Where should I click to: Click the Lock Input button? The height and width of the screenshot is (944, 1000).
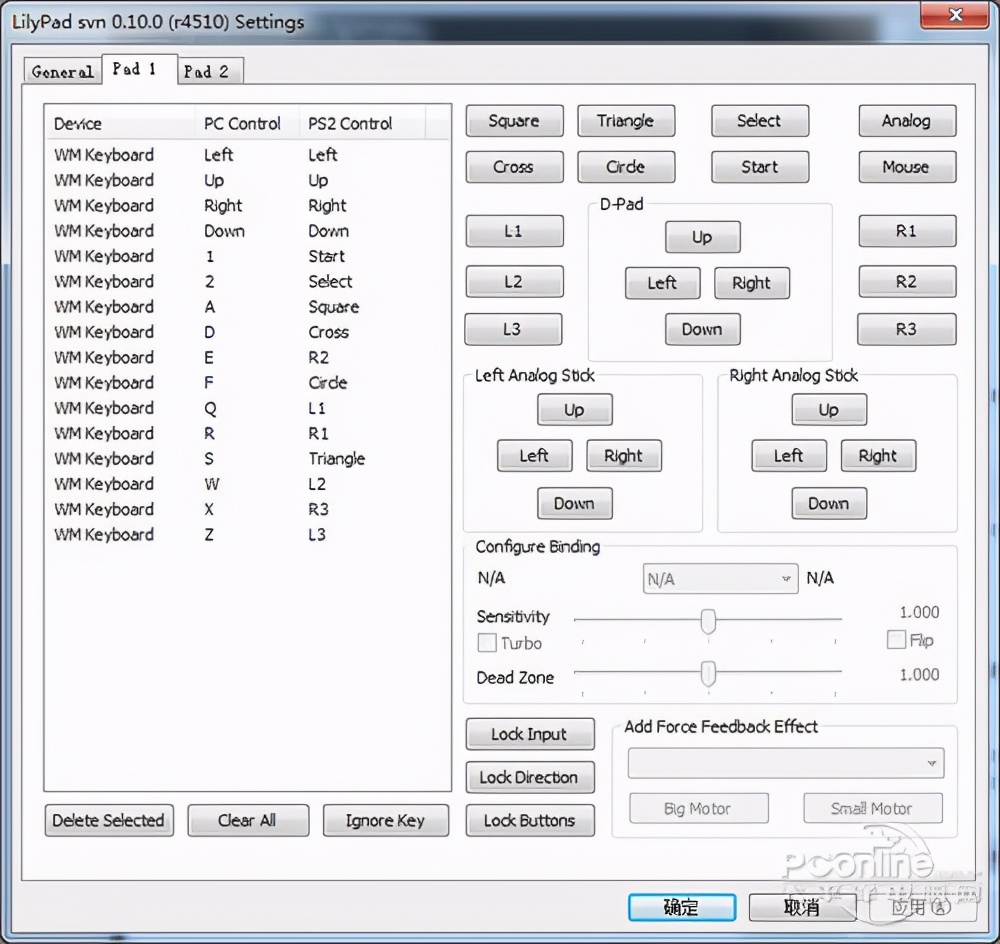[529, 734]
